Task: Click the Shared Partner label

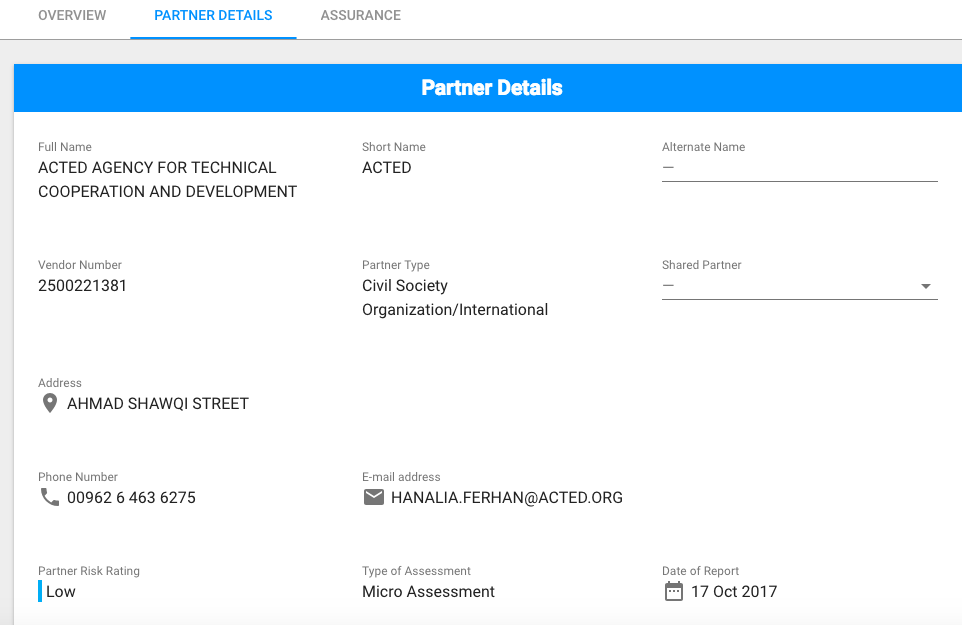Action: (x=701, y=265)
